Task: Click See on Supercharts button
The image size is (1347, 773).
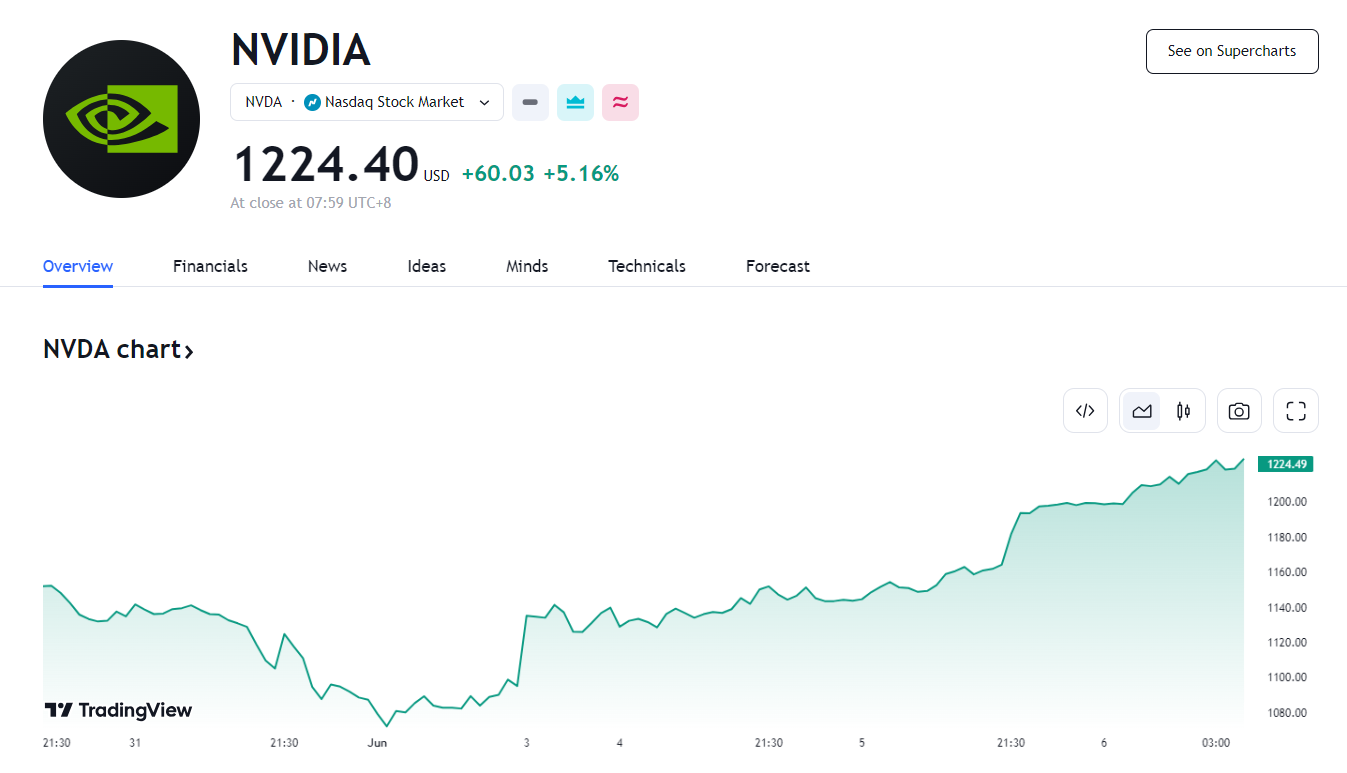Action: coord(1231,51)
